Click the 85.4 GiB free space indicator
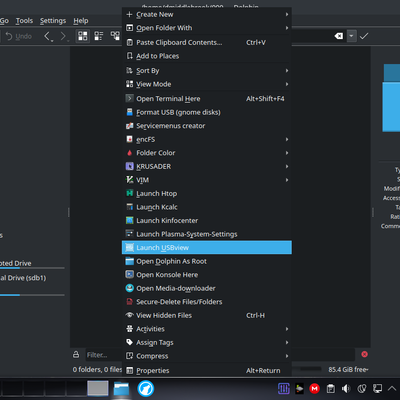 [x=348, y=369]
